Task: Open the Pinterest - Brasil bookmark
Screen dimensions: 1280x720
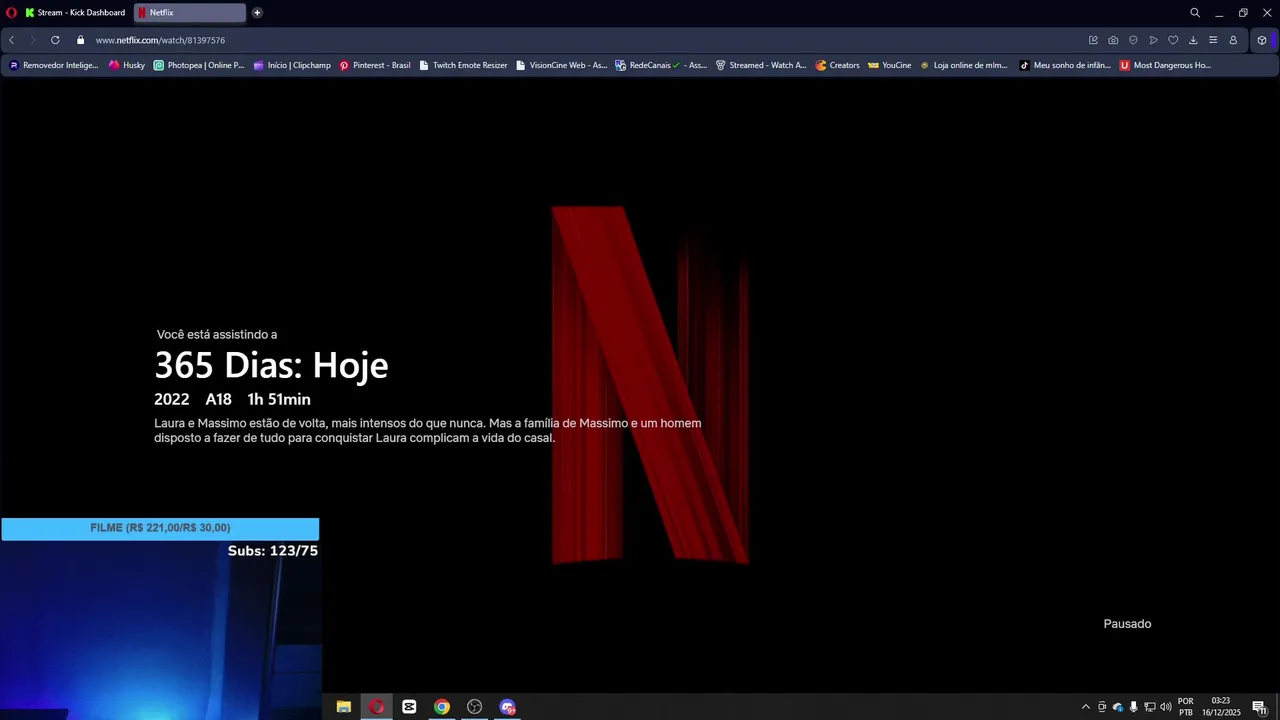Action: click(375, 65)
